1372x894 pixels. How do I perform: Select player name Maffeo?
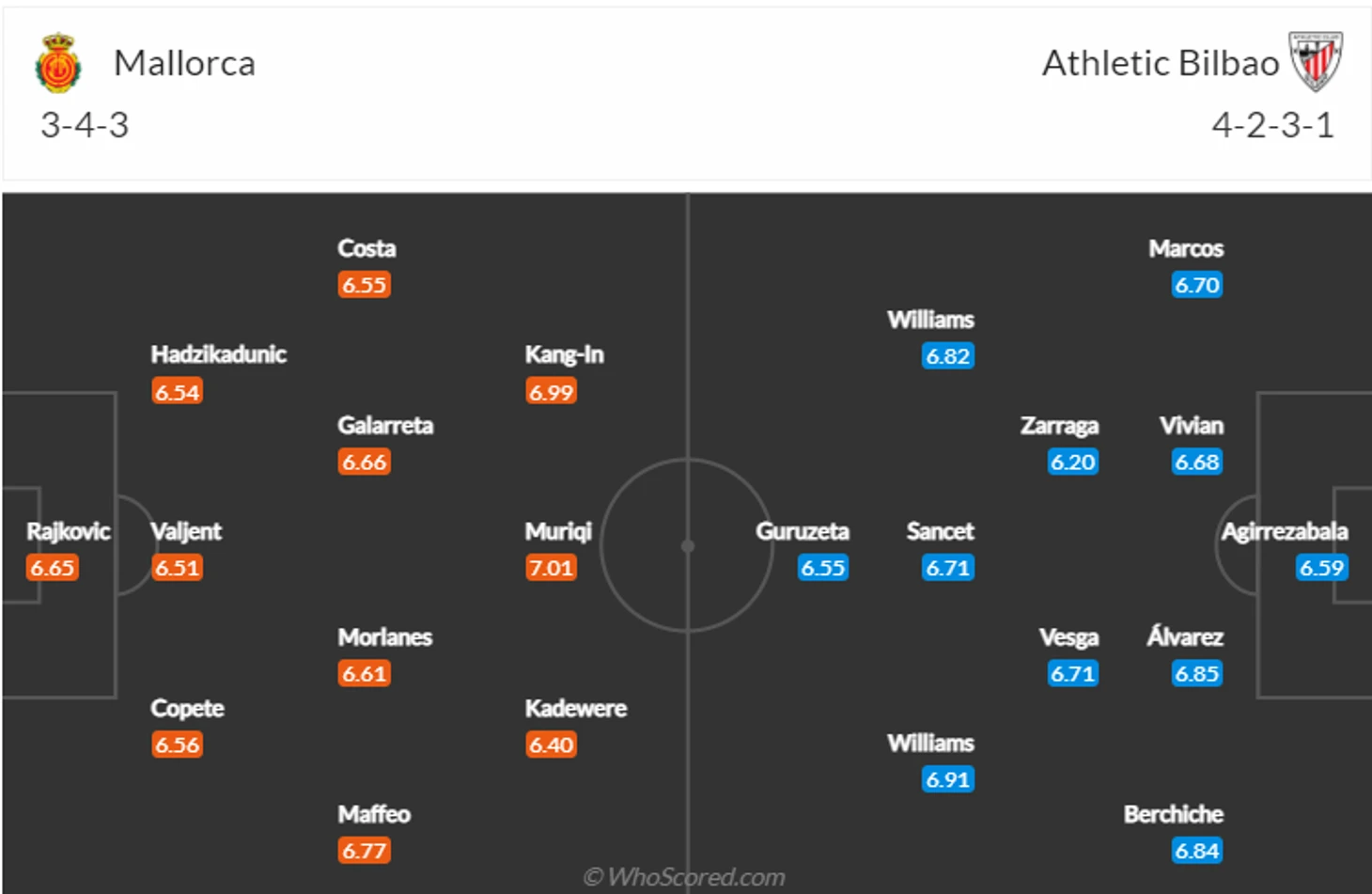click(x=374, y=814)
